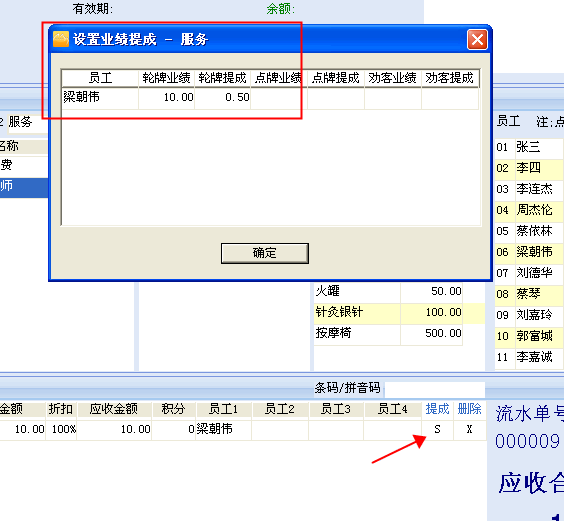Select the 10.00 轮牌业绩 cell
Image resolution: width=564 pixels, height=521 pixels.
[x=167, y=98]
